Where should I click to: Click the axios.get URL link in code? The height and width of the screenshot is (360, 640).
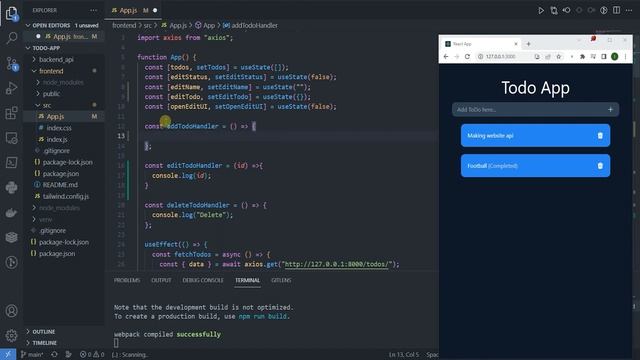coord(336,264)
